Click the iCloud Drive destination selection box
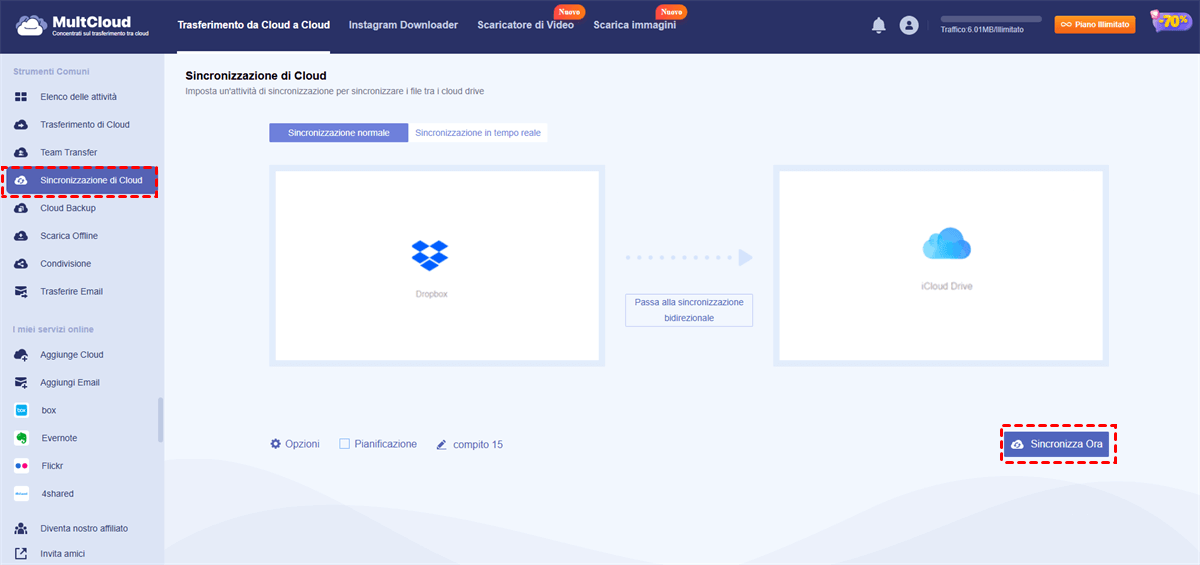 click(942, 266)
